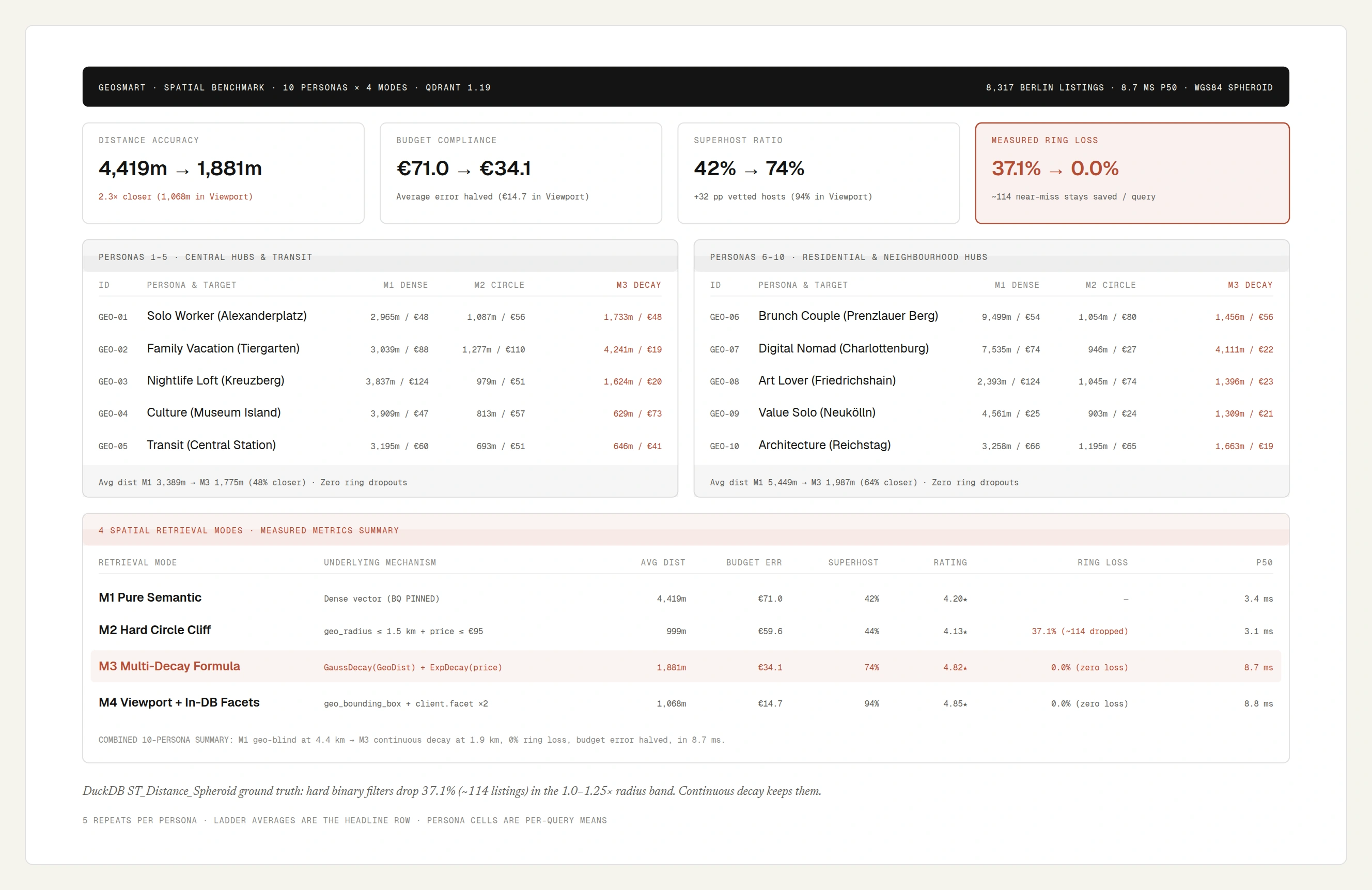
Task: Click 'geo_bounding_box + client.facet ×2' mechanism
Action: 406,704
